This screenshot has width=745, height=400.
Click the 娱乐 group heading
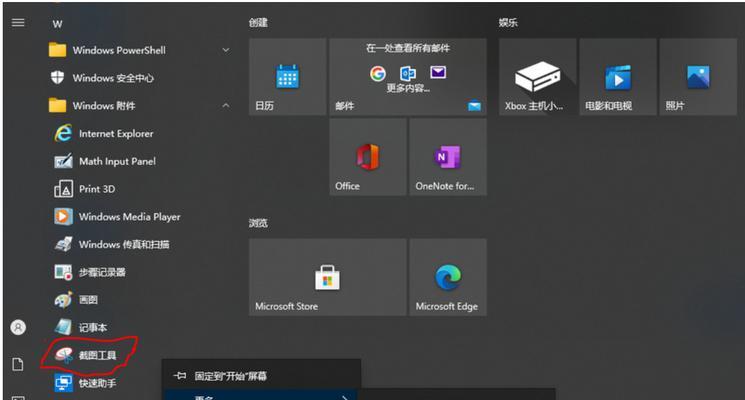[x=508, y=22]
